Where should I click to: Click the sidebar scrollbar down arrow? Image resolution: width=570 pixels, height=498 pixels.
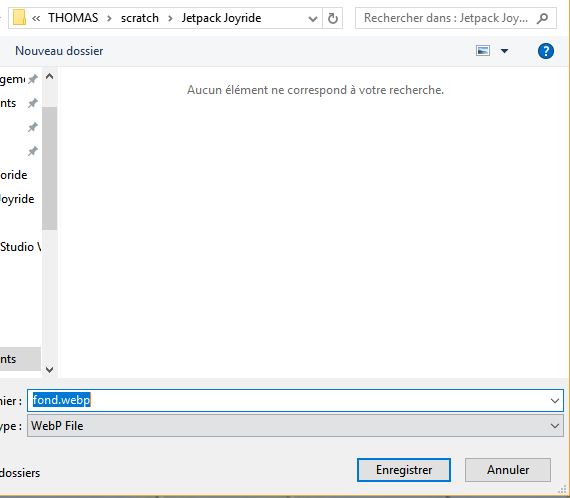(x=49, y=370)
